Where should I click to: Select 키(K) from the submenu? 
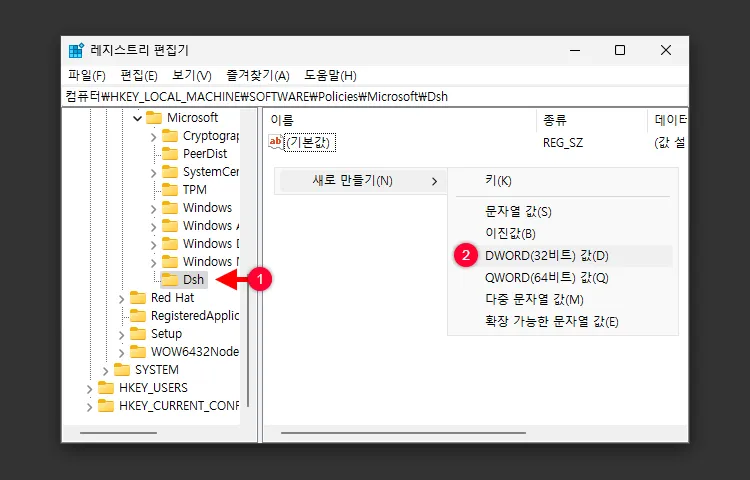click(562, 181)
